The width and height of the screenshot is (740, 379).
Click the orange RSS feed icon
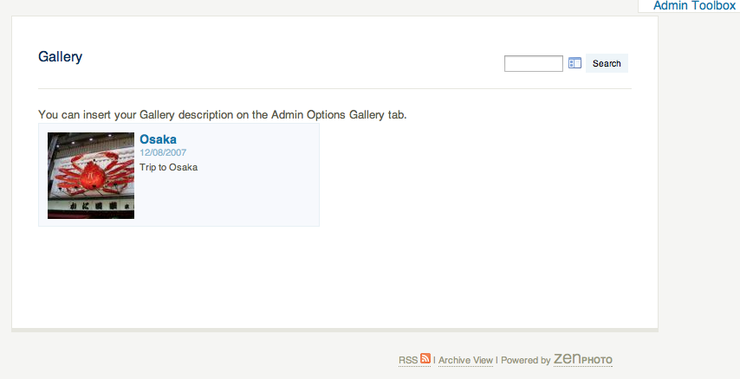point(425,358)
